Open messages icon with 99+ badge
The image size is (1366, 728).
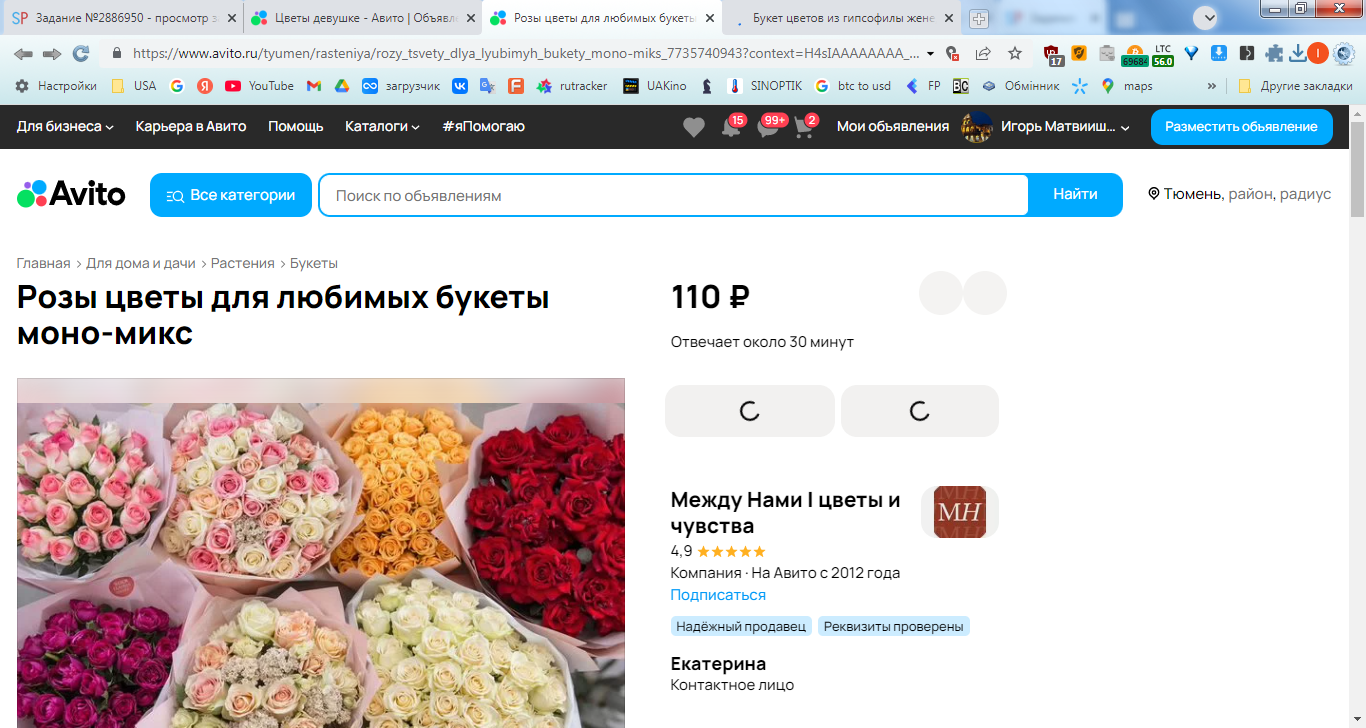pyautogui.click(x=769, y=127)
